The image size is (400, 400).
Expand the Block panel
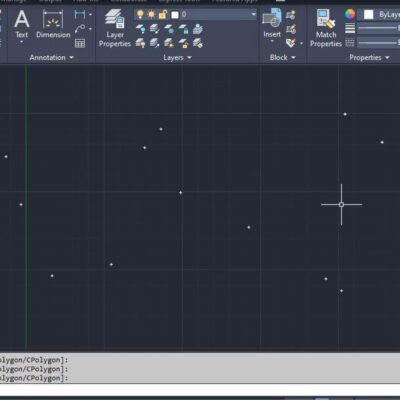283,57
